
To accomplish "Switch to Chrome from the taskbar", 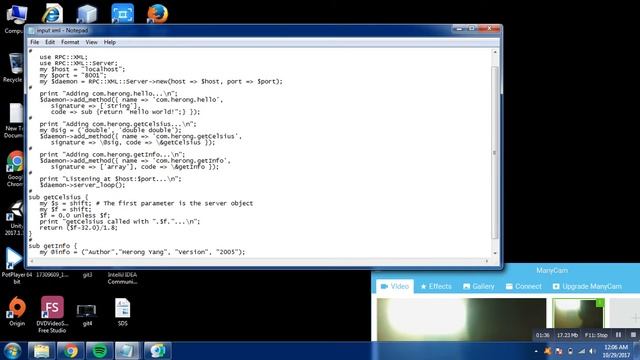I will click(70, 351).
